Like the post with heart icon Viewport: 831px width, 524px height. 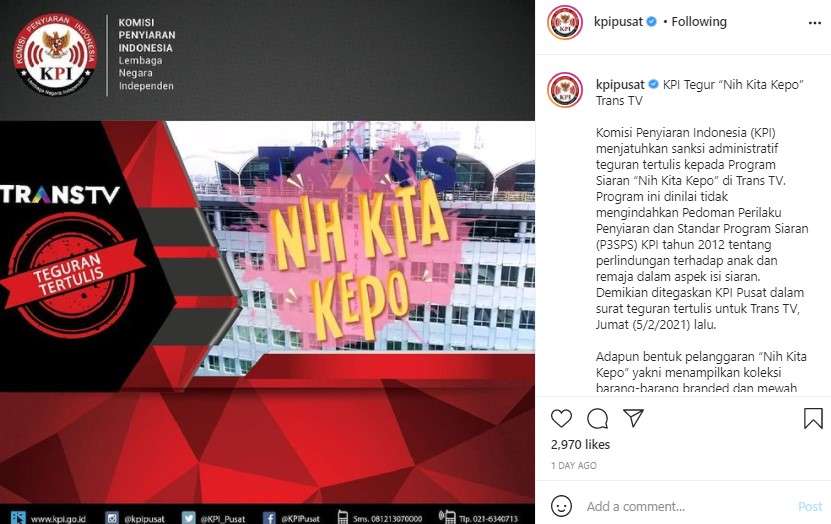pos(561,419)
